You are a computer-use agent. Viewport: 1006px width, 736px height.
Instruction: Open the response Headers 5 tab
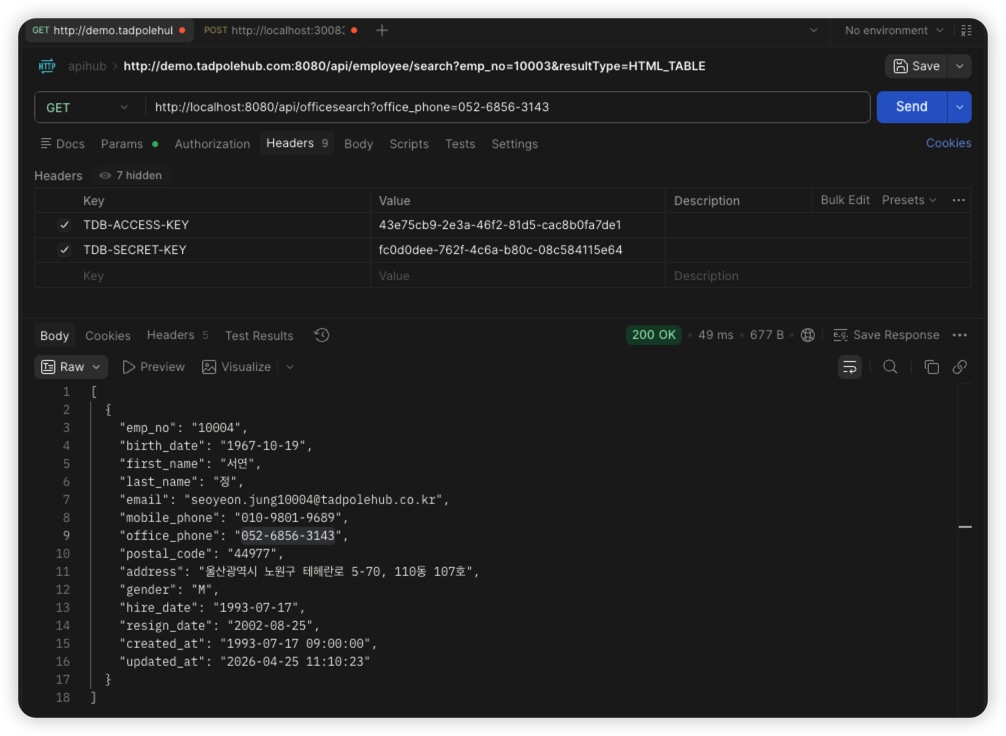pos(178,335)
